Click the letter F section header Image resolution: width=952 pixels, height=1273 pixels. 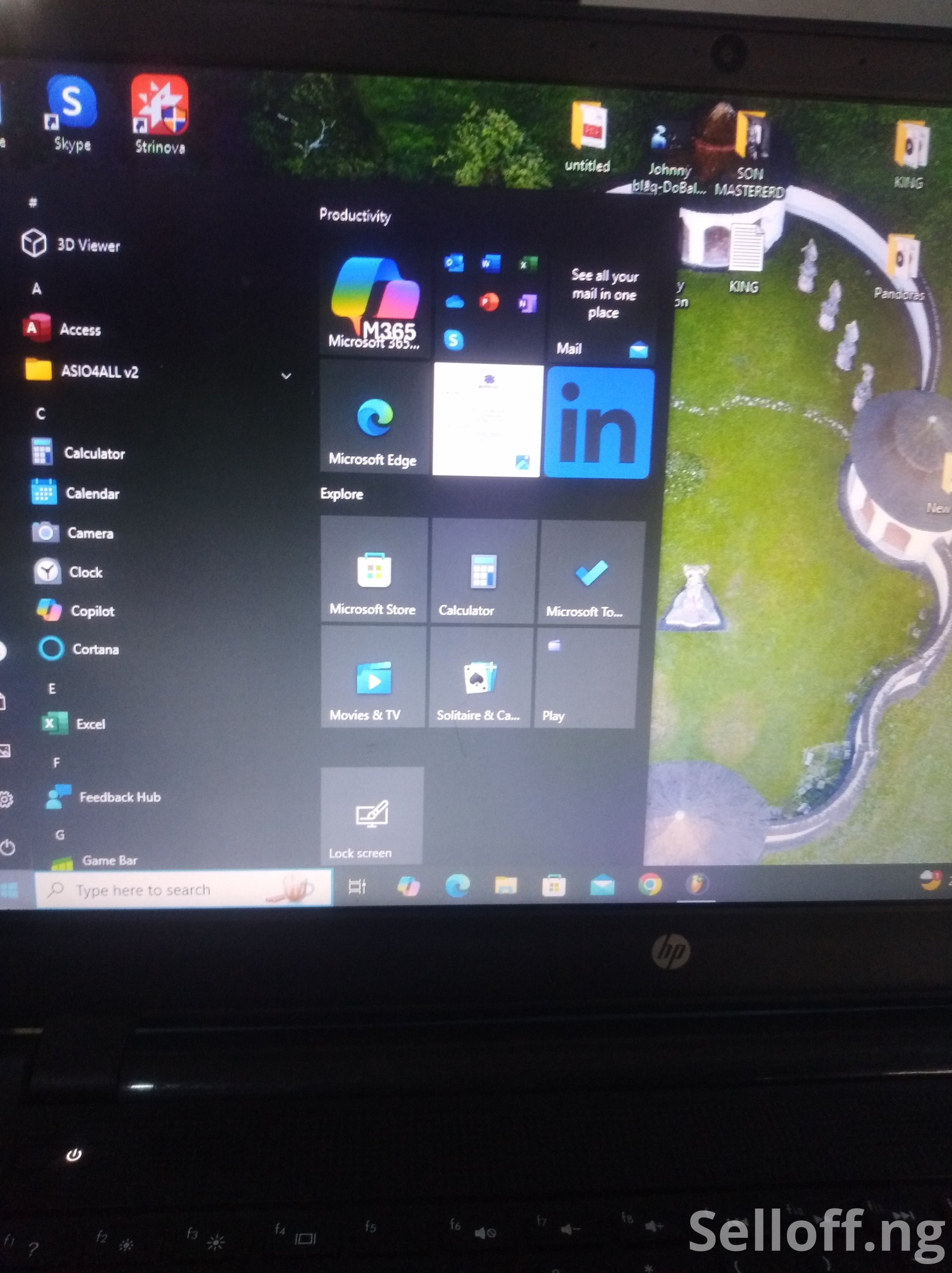pos(57,763)
